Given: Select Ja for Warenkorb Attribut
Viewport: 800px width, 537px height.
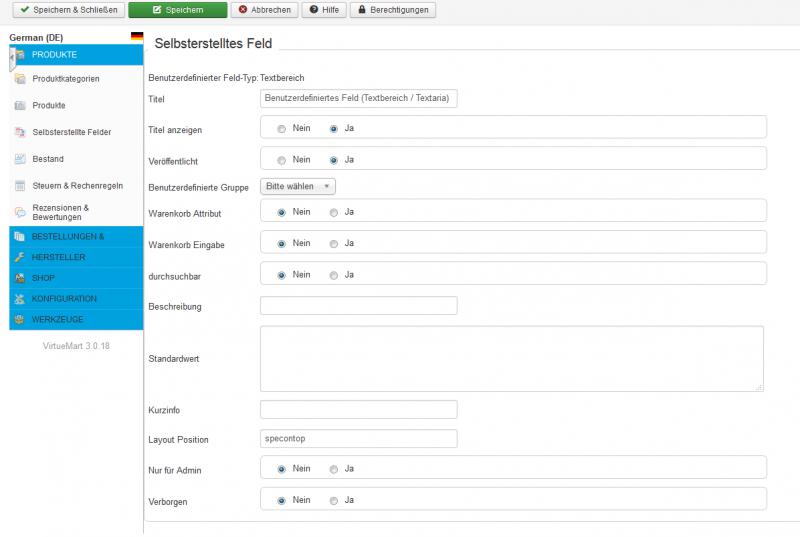Looking at the screenshot, I should click(334, 212).
